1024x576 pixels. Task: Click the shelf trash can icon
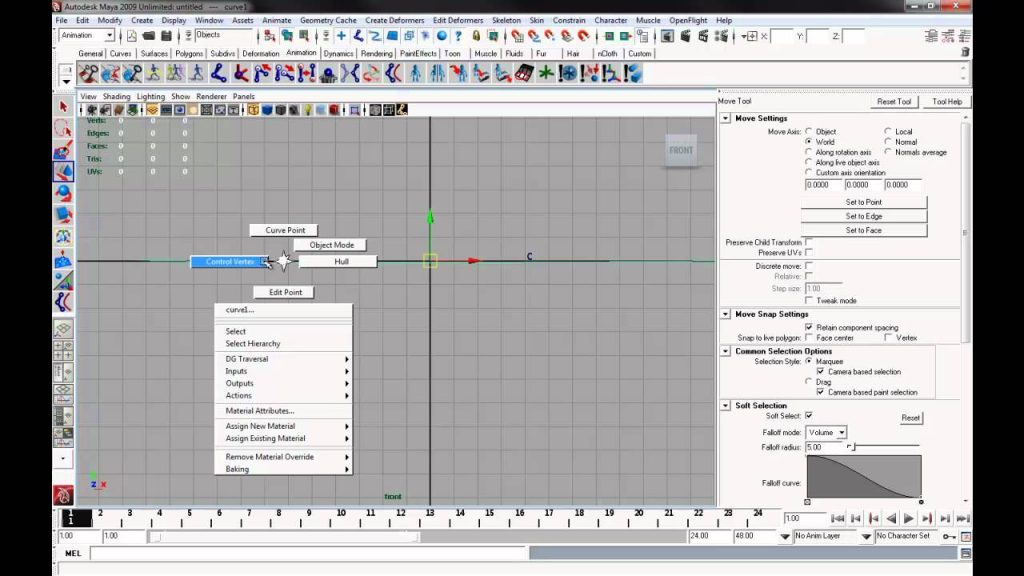click(x=965, y=52)
